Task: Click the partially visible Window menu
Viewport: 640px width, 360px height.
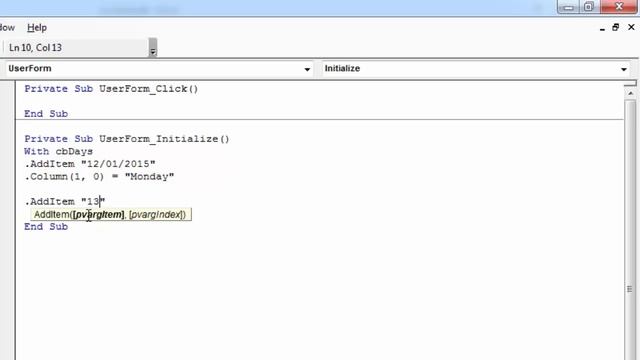Action: [7, 28]
